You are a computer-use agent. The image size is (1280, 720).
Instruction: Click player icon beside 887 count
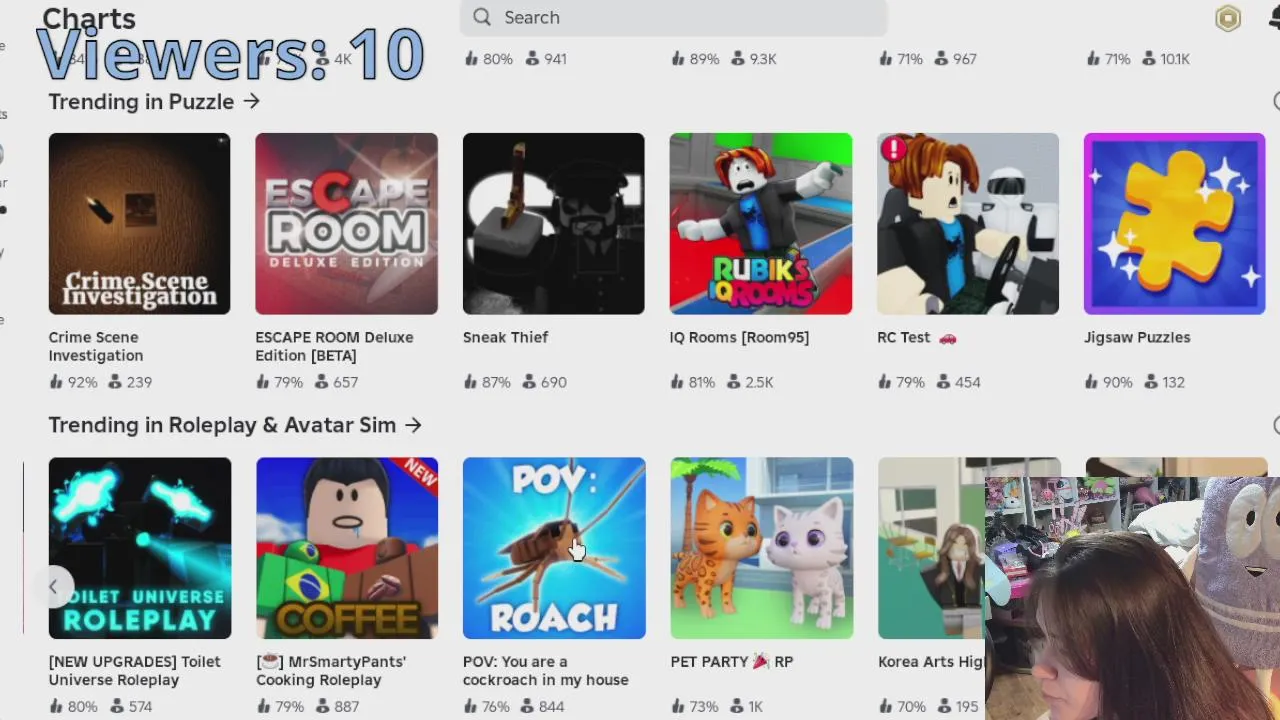[322, 706]
